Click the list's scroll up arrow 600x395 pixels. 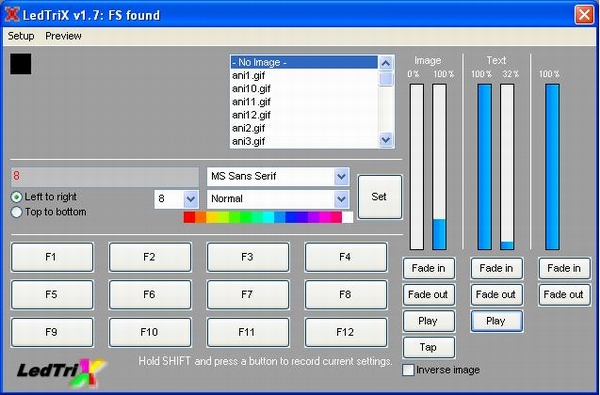[386, 63]
